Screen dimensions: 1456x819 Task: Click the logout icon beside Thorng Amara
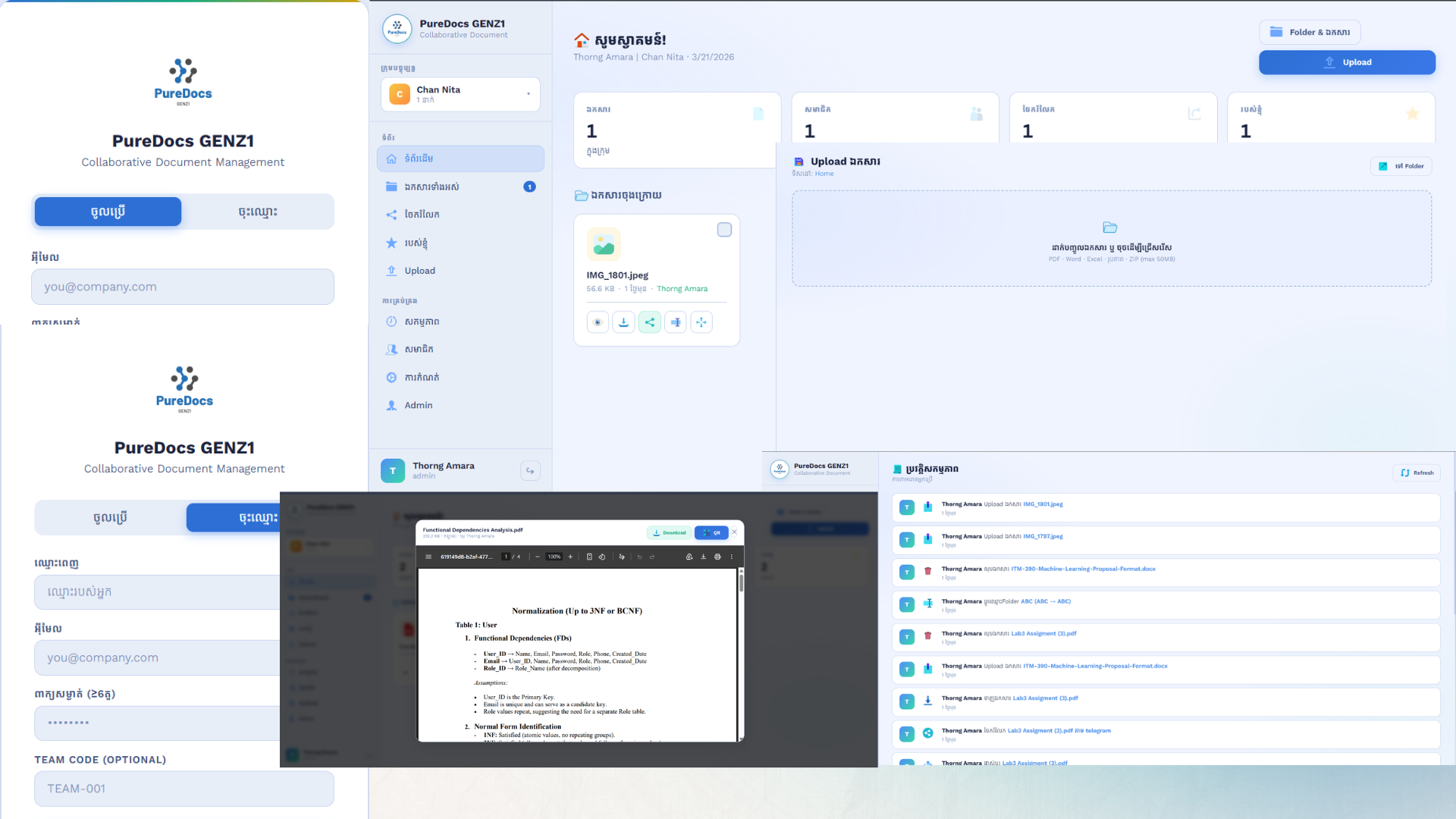tap(530, 471)
